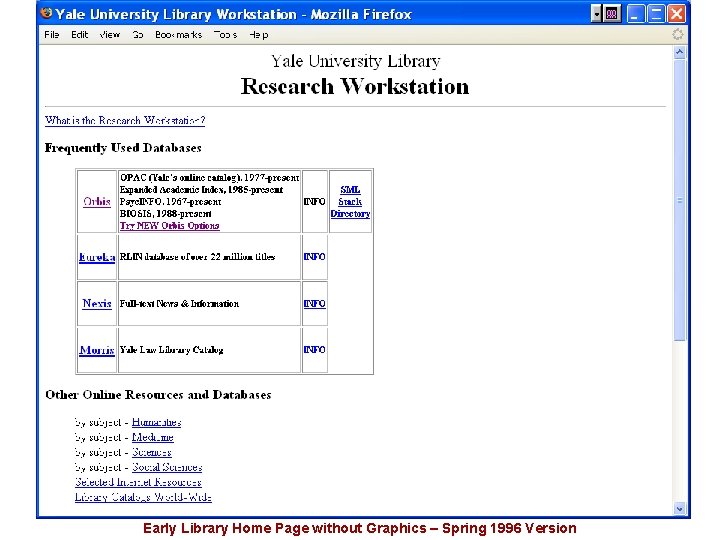Screen dimensions: 720x540
Task: Open the Tools menu
Action: click(225, 34)
